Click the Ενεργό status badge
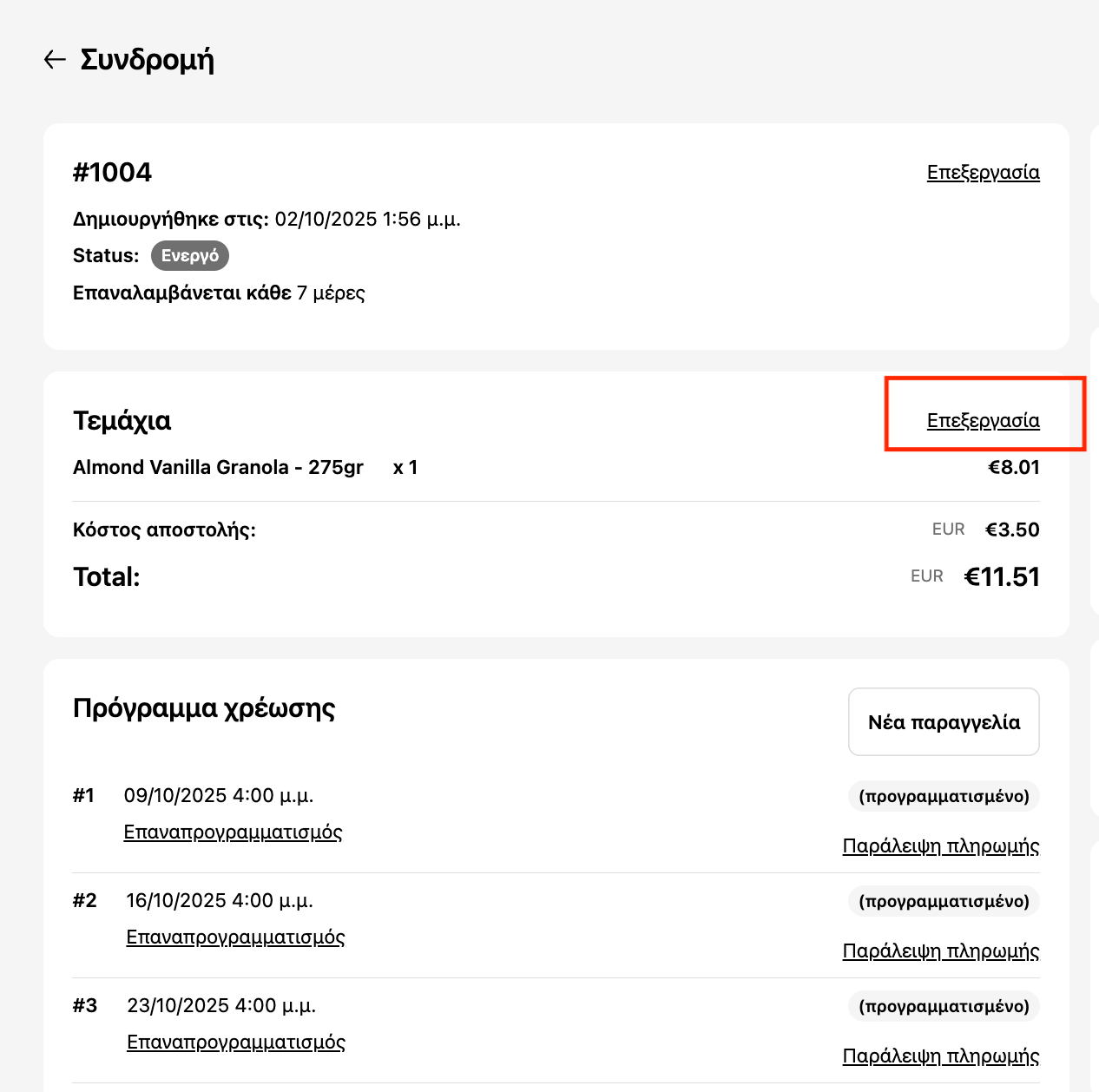This screenshot has width=1099, height=1092. click(190, 256)
